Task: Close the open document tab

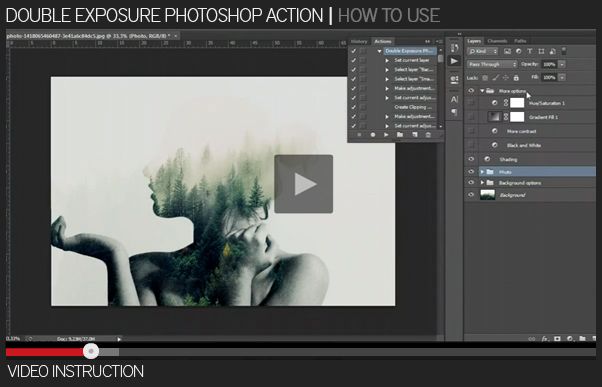Action: 175,36
